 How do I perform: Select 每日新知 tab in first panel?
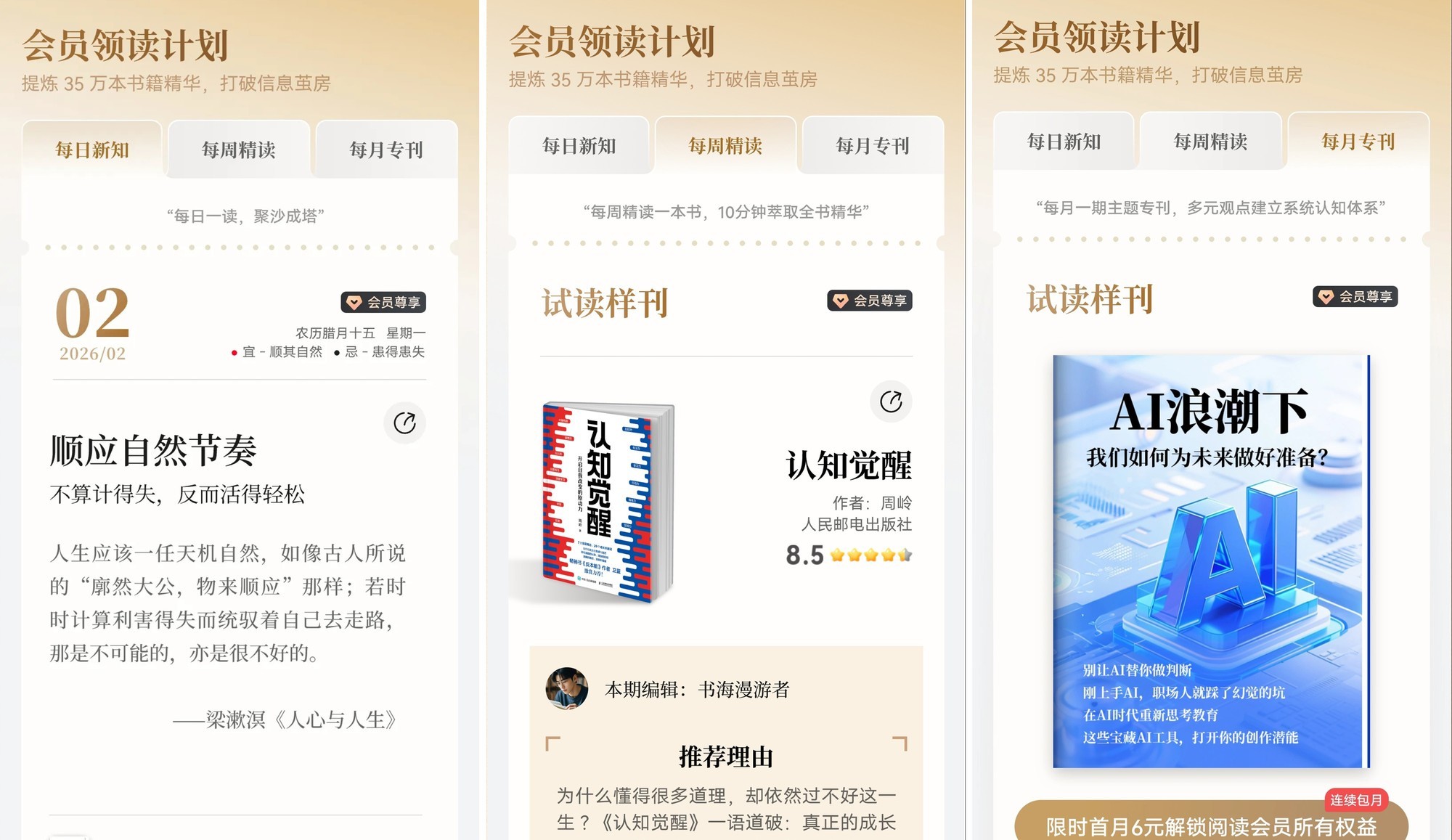pos(92,150)
